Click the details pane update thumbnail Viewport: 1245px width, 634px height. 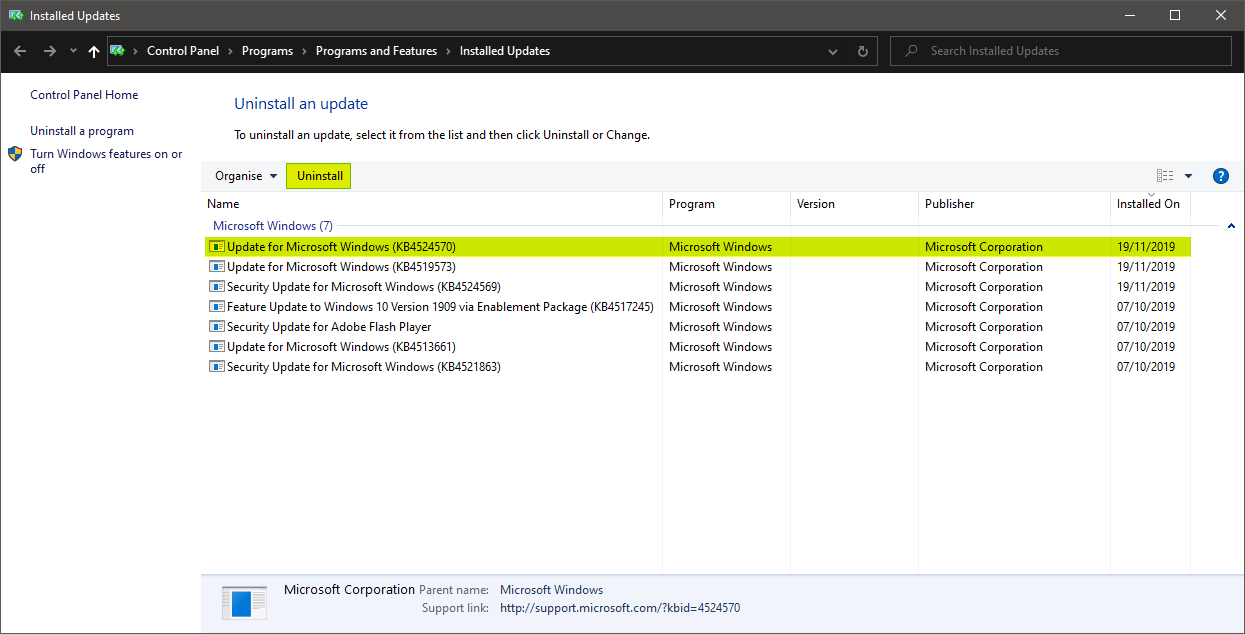[x=244, y=603]
